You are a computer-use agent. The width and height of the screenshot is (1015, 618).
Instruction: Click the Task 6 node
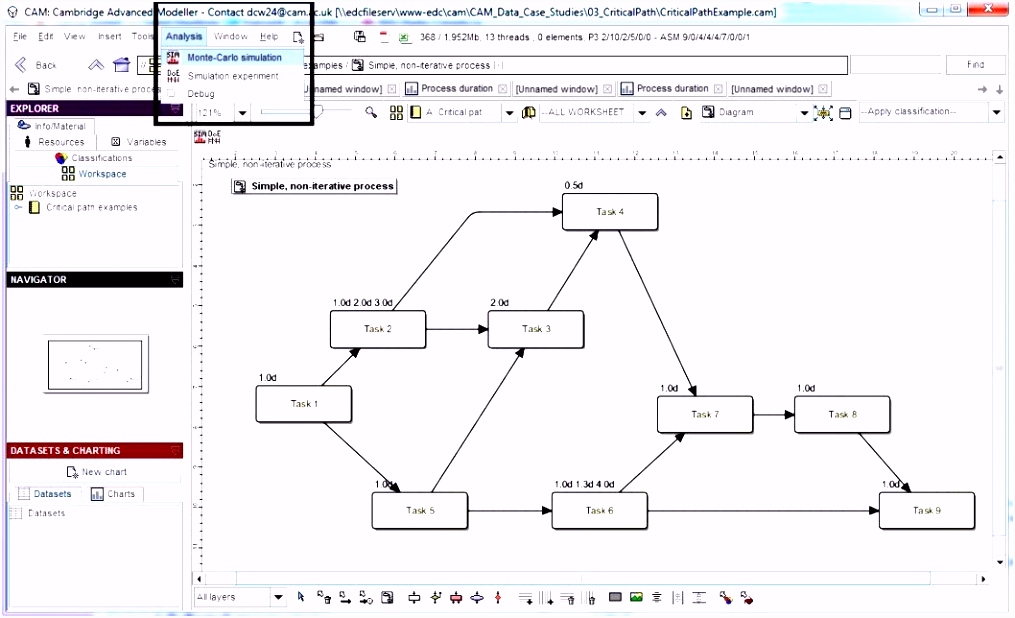click(599, 511)
